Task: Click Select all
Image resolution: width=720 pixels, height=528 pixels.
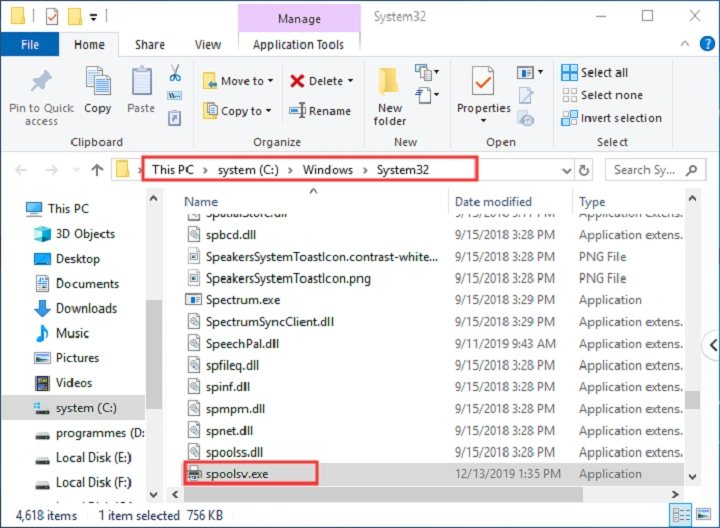Action: [595, 73]
